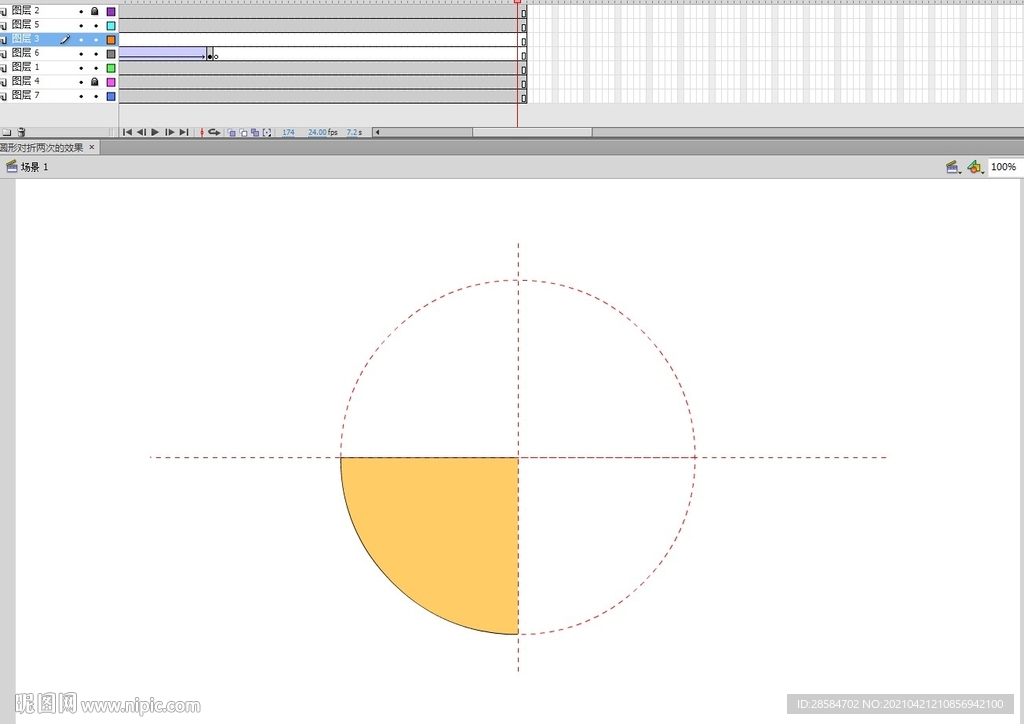Click cyan outline swatch of 图层 5
1024x724 pixels.
111,25
